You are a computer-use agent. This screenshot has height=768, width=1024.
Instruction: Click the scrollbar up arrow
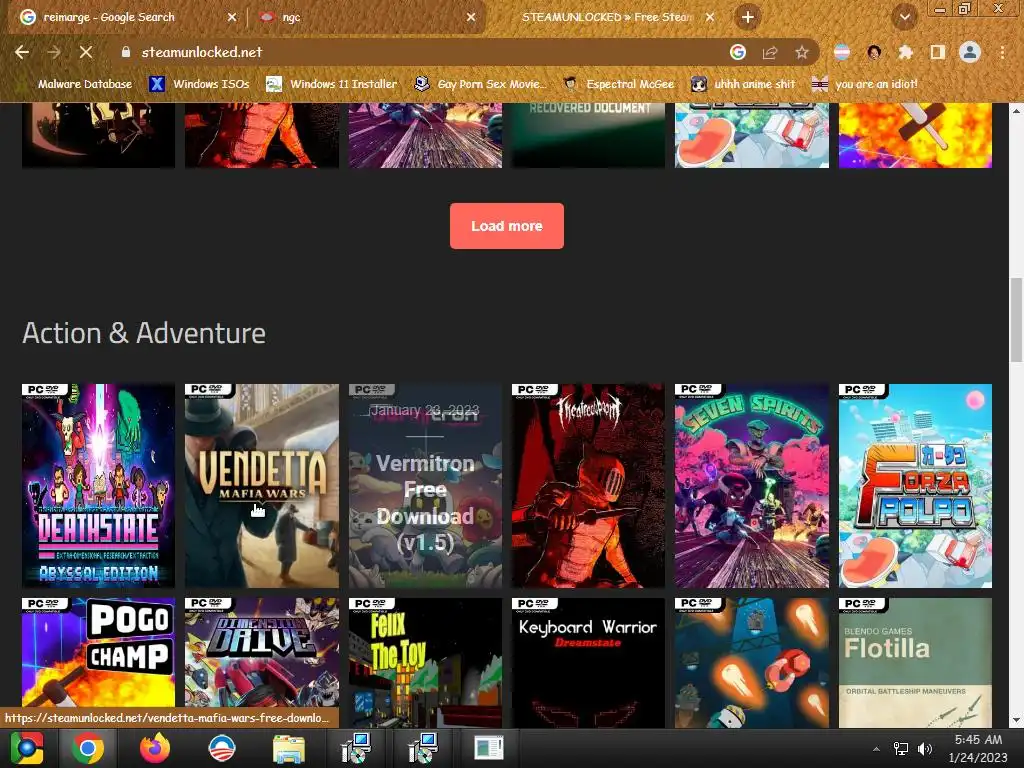pos(1016,110)
